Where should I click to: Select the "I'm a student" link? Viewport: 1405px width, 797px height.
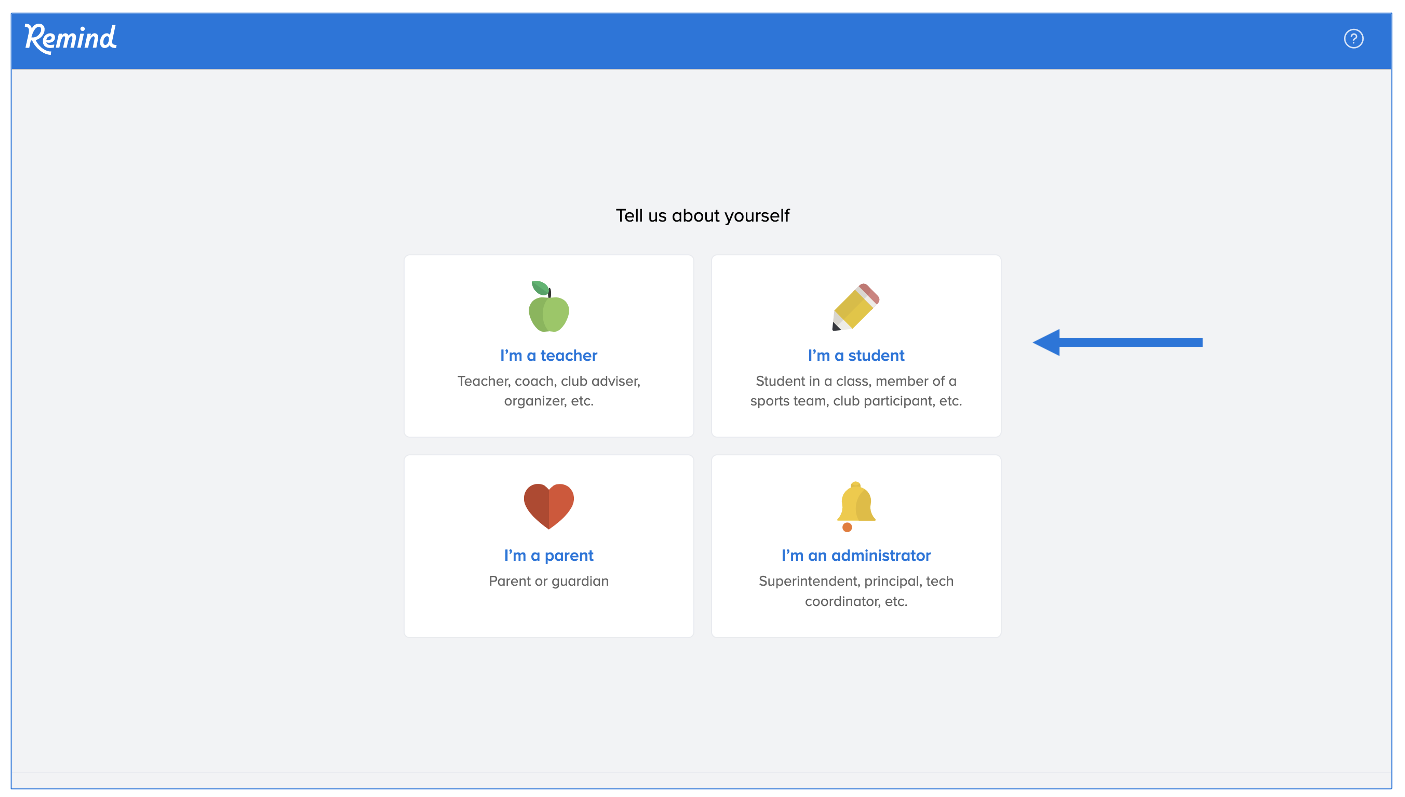[856, 355]
